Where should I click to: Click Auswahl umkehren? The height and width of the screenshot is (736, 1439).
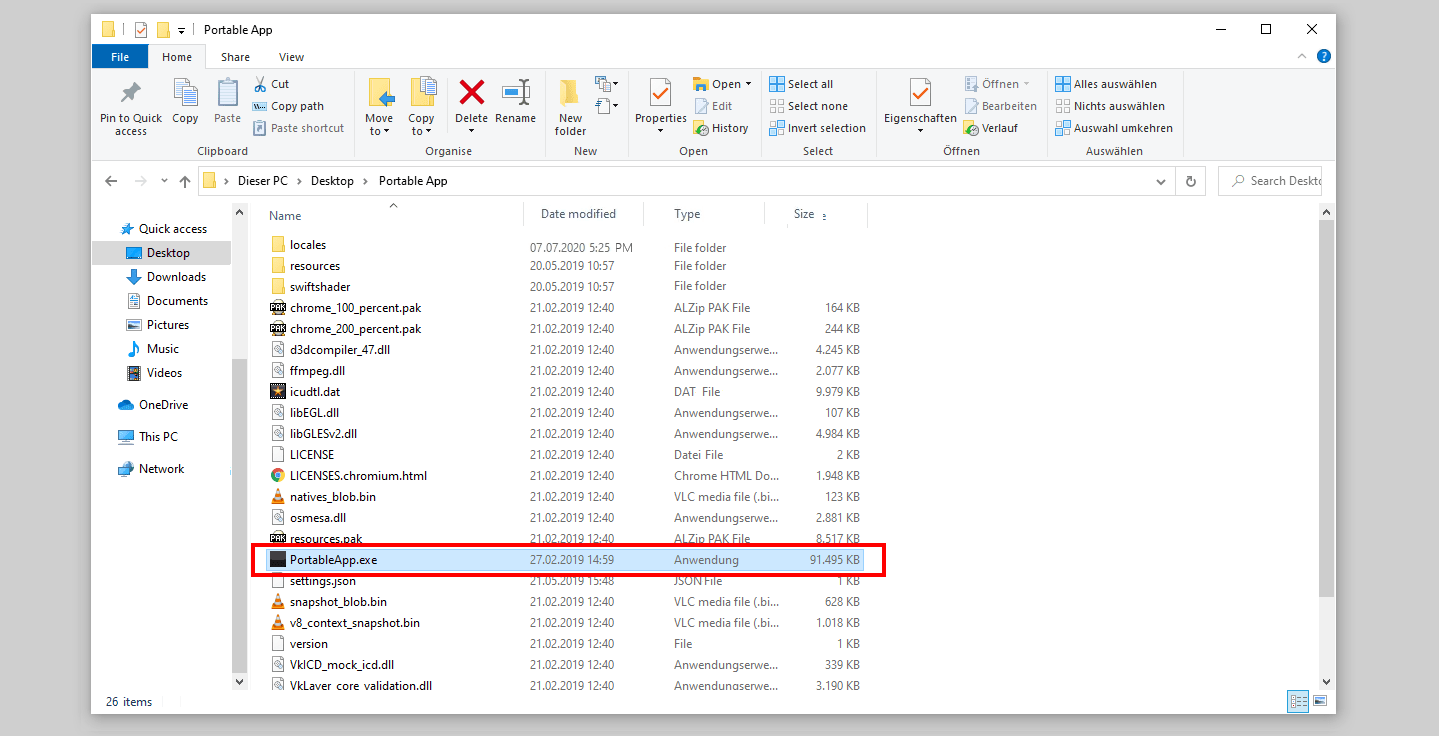coord(1114,128)
